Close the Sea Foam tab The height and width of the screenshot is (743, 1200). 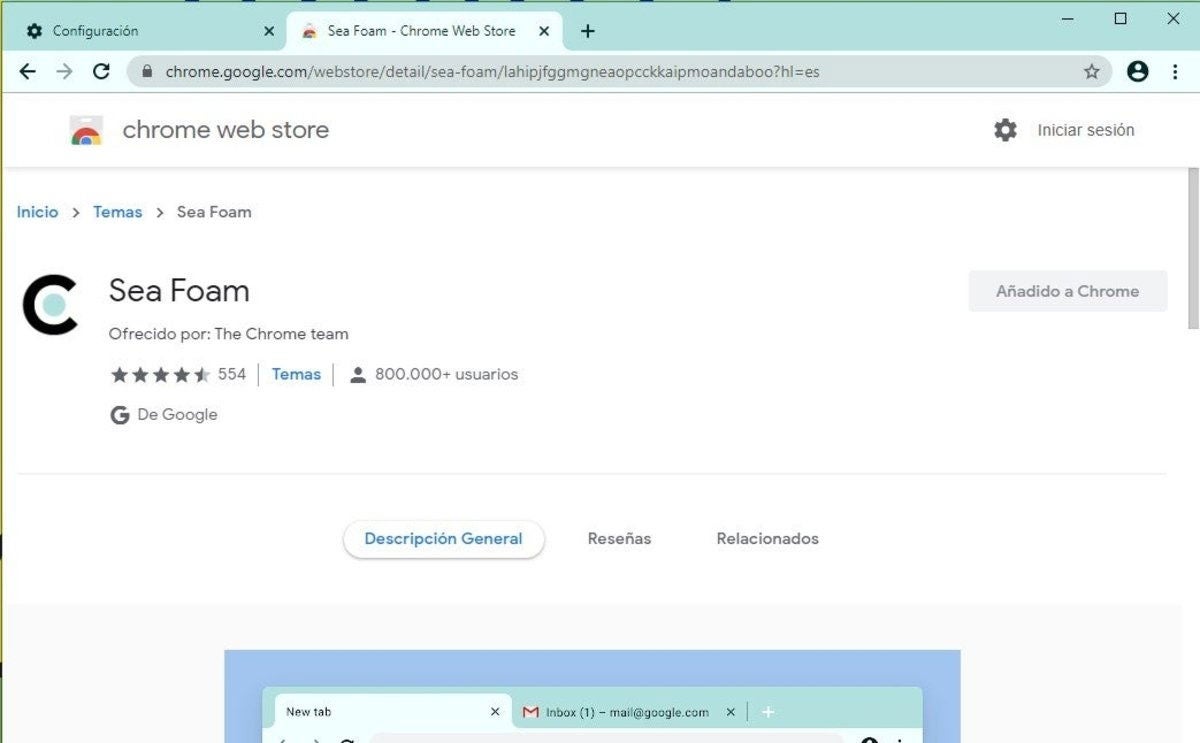click(544, 31)
